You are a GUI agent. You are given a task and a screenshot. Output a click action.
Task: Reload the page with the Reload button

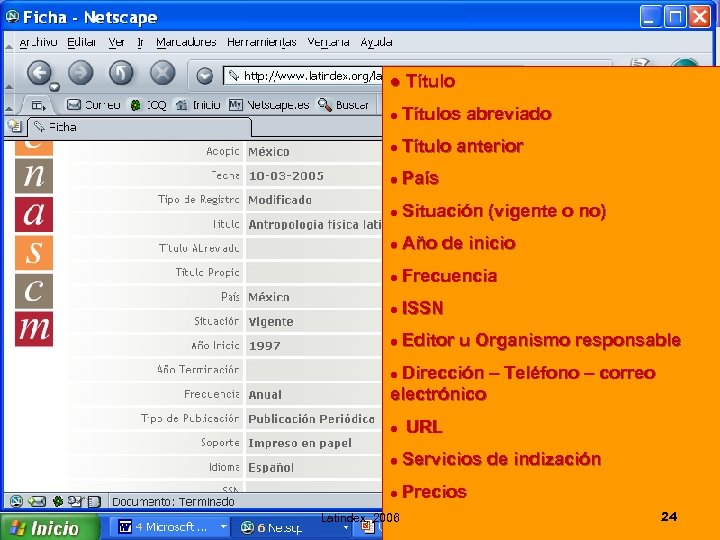tap(121, 73)
